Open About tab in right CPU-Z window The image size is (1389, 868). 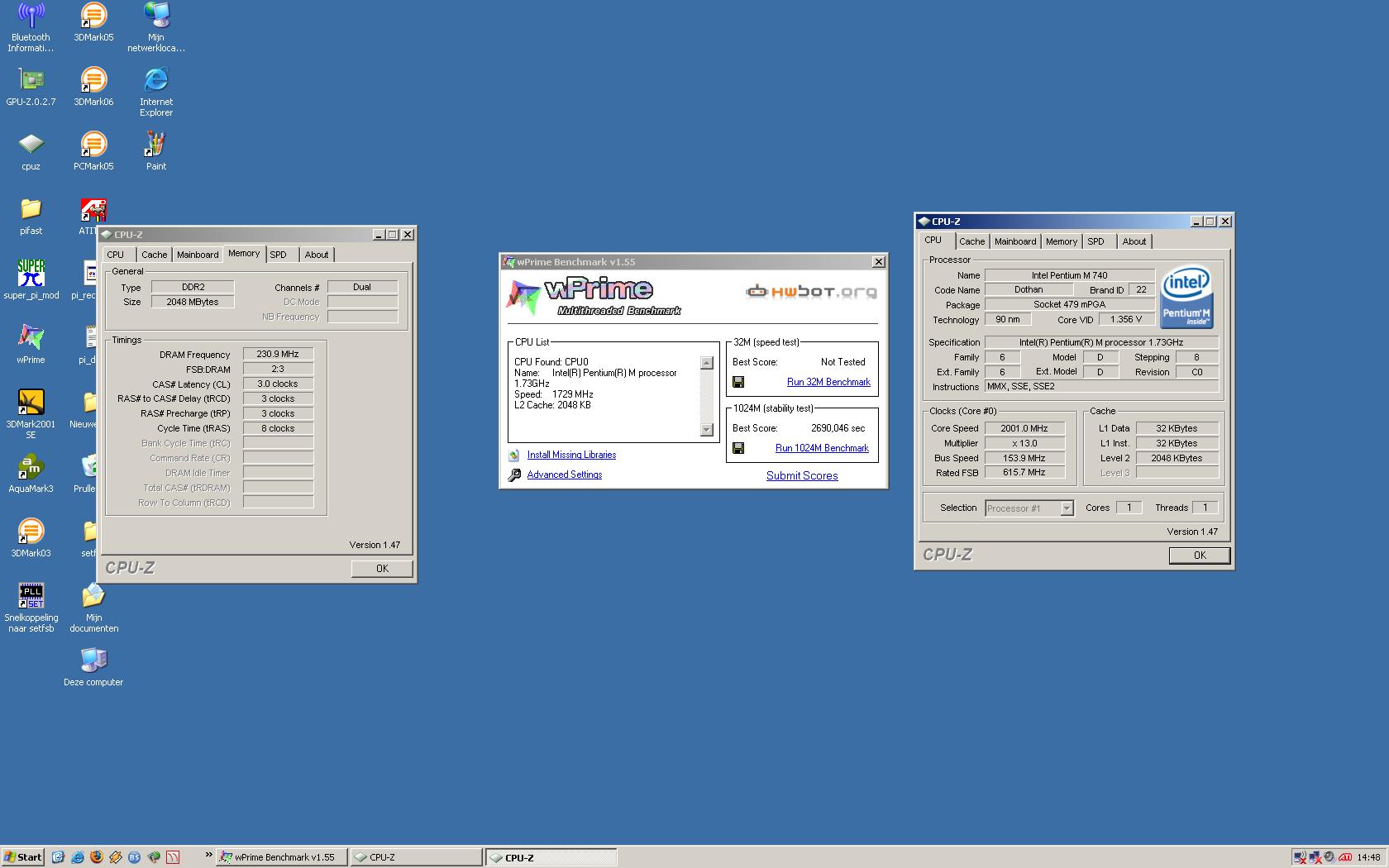point(1134,241)
